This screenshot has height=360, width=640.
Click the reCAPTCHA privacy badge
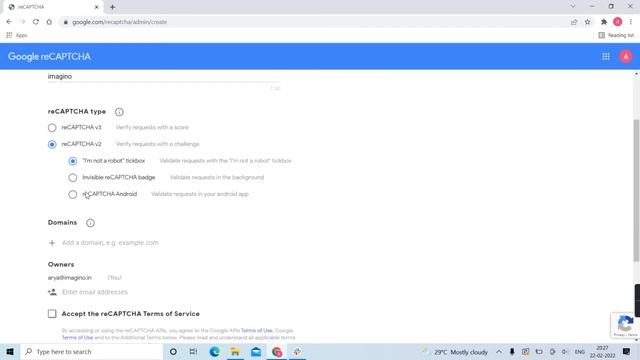click(625, 326)
